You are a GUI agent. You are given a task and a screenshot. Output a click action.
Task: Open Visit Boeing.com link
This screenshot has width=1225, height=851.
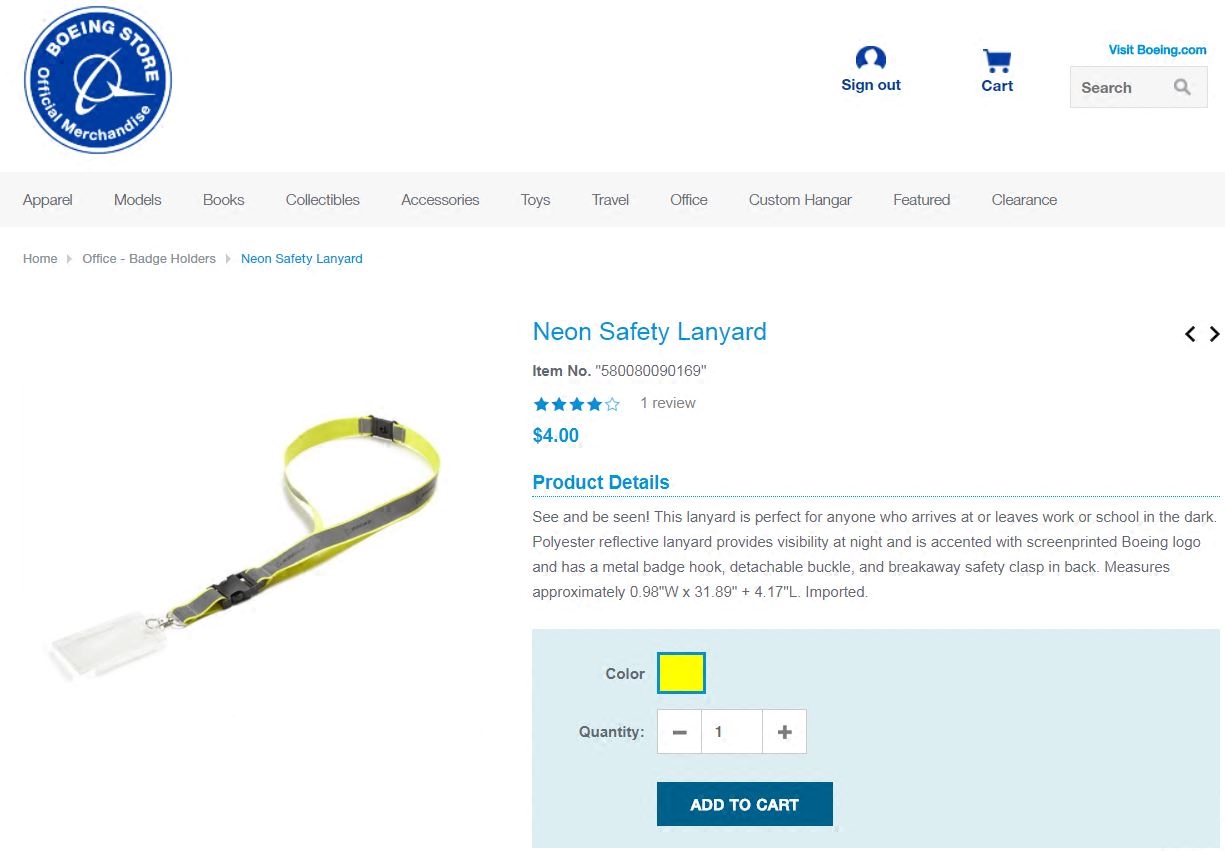(1157, 50)
